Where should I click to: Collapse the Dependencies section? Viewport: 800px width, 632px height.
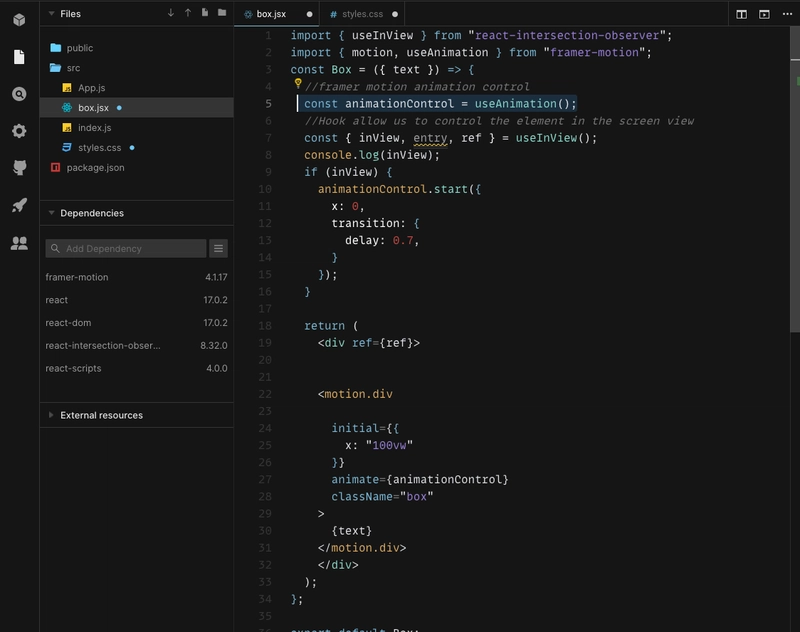click(x=51, y=213)
